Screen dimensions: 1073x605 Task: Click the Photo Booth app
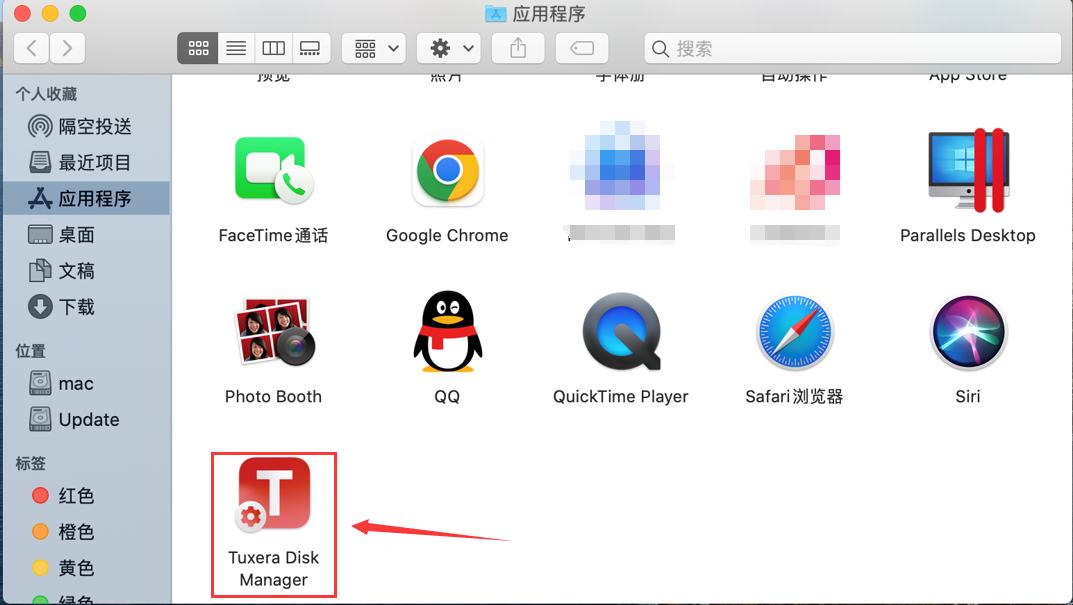[x=273, y=334]
